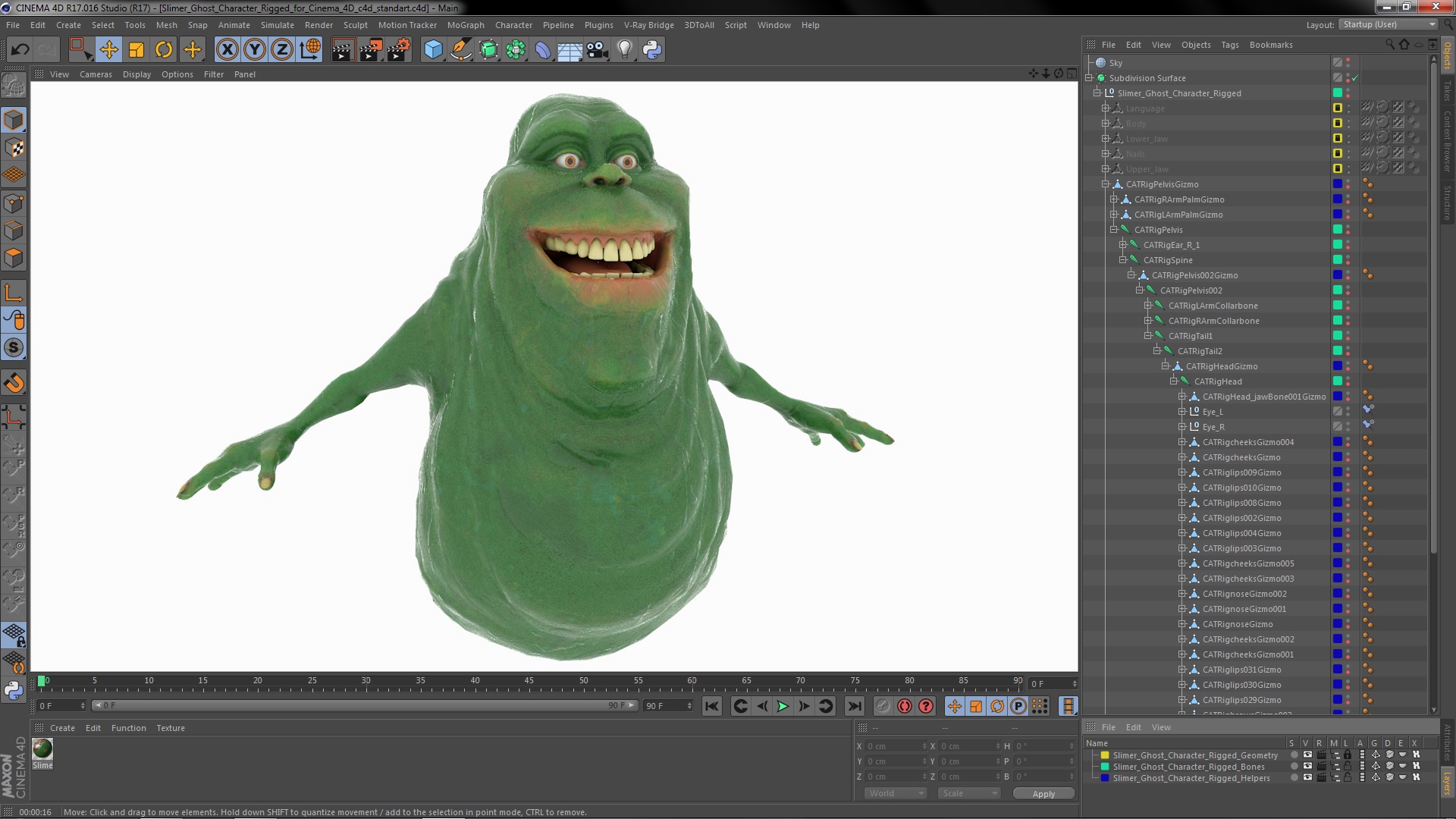Toggle visibility of Slimer Helpers layer
The image size is (1456, 819).
click(x=1307, y=778)
